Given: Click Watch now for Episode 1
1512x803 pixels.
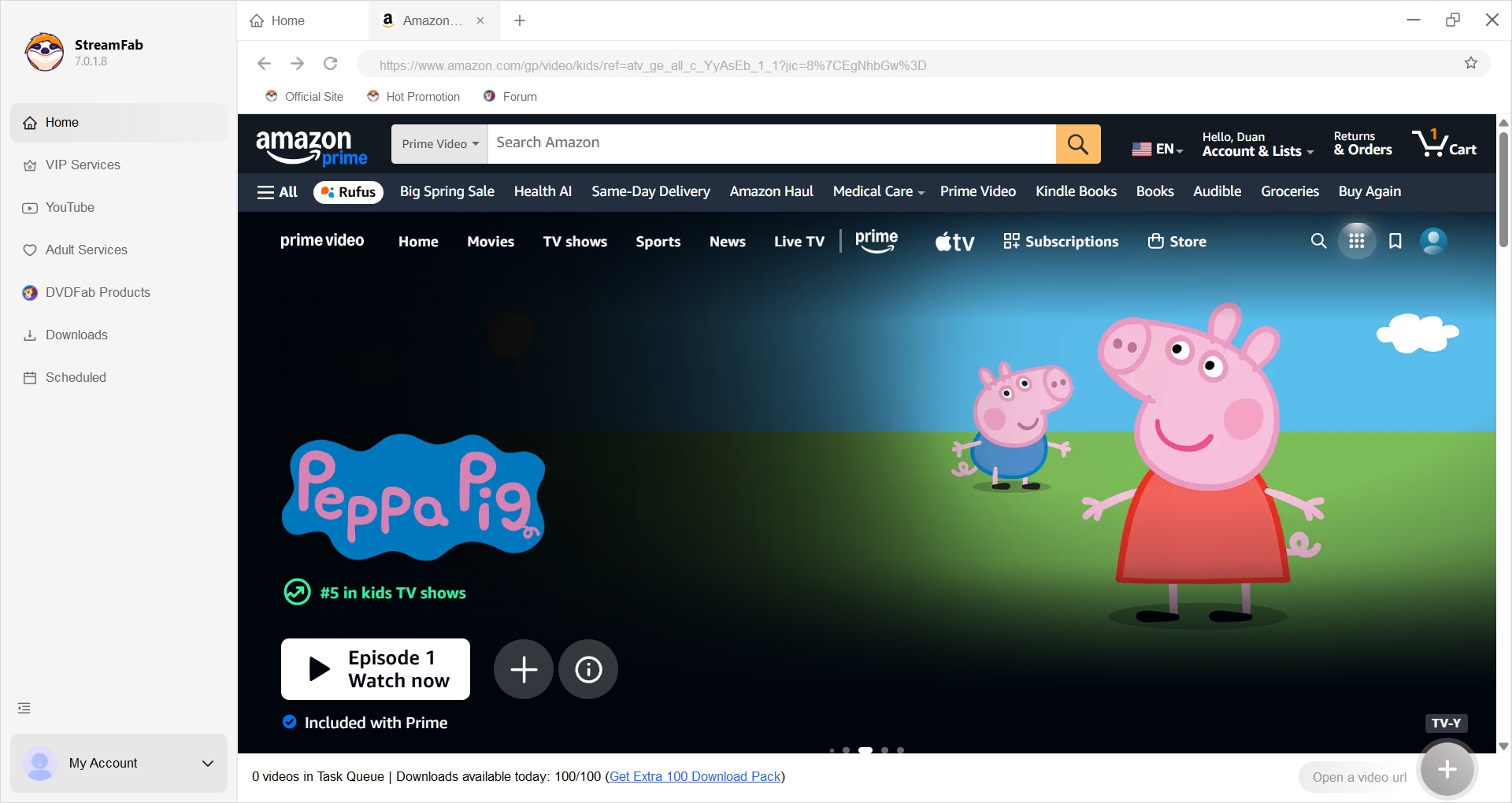Looking at the screenshot, I should click(x=376, y=668).
